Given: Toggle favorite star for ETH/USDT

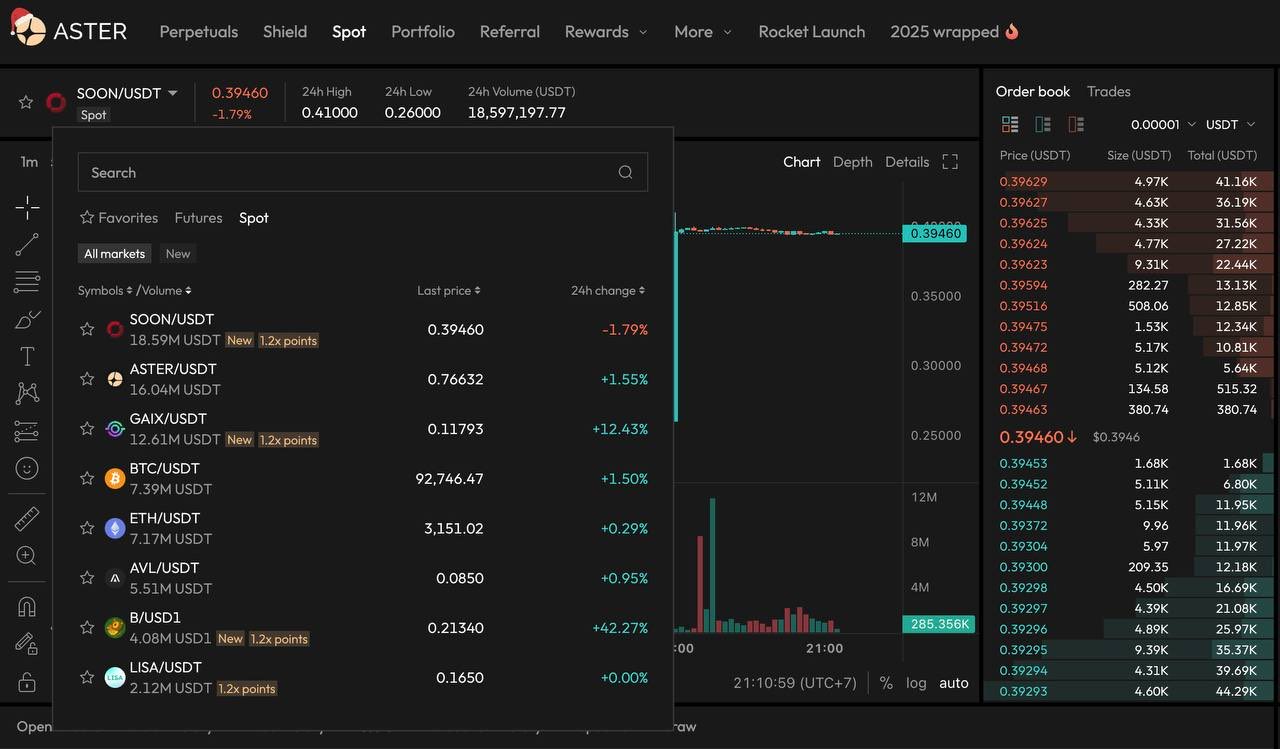Looking at the screenshot, I should click(x=87, y=528).
